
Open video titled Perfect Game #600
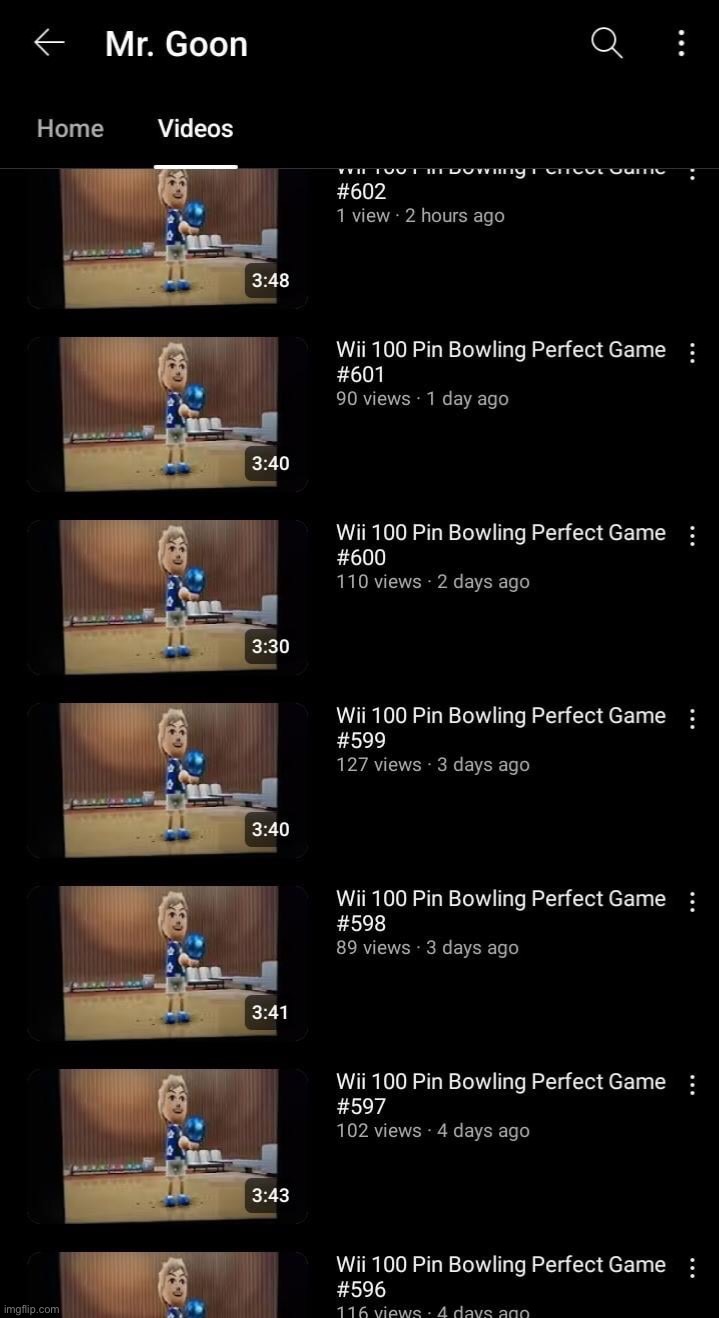coord(501,545)
